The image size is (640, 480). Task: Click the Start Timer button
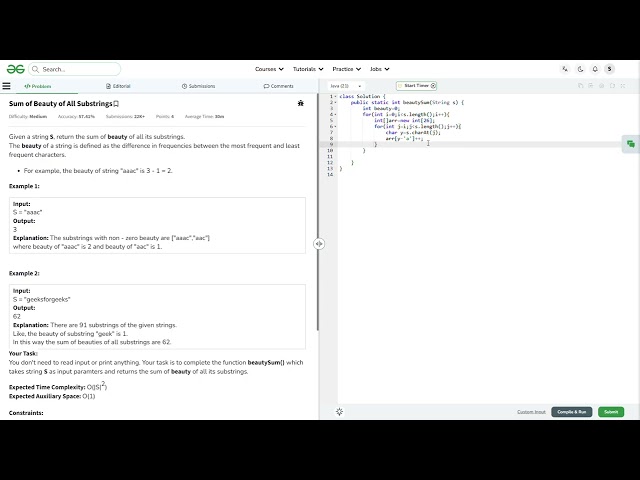(416, 86)
